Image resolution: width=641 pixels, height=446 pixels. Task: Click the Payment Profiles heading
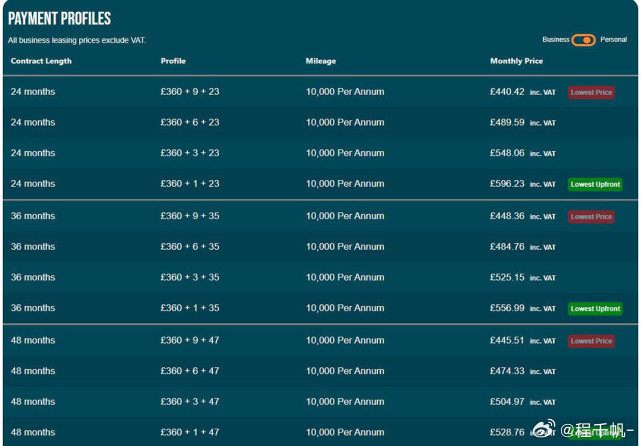(x=59, y=18)
